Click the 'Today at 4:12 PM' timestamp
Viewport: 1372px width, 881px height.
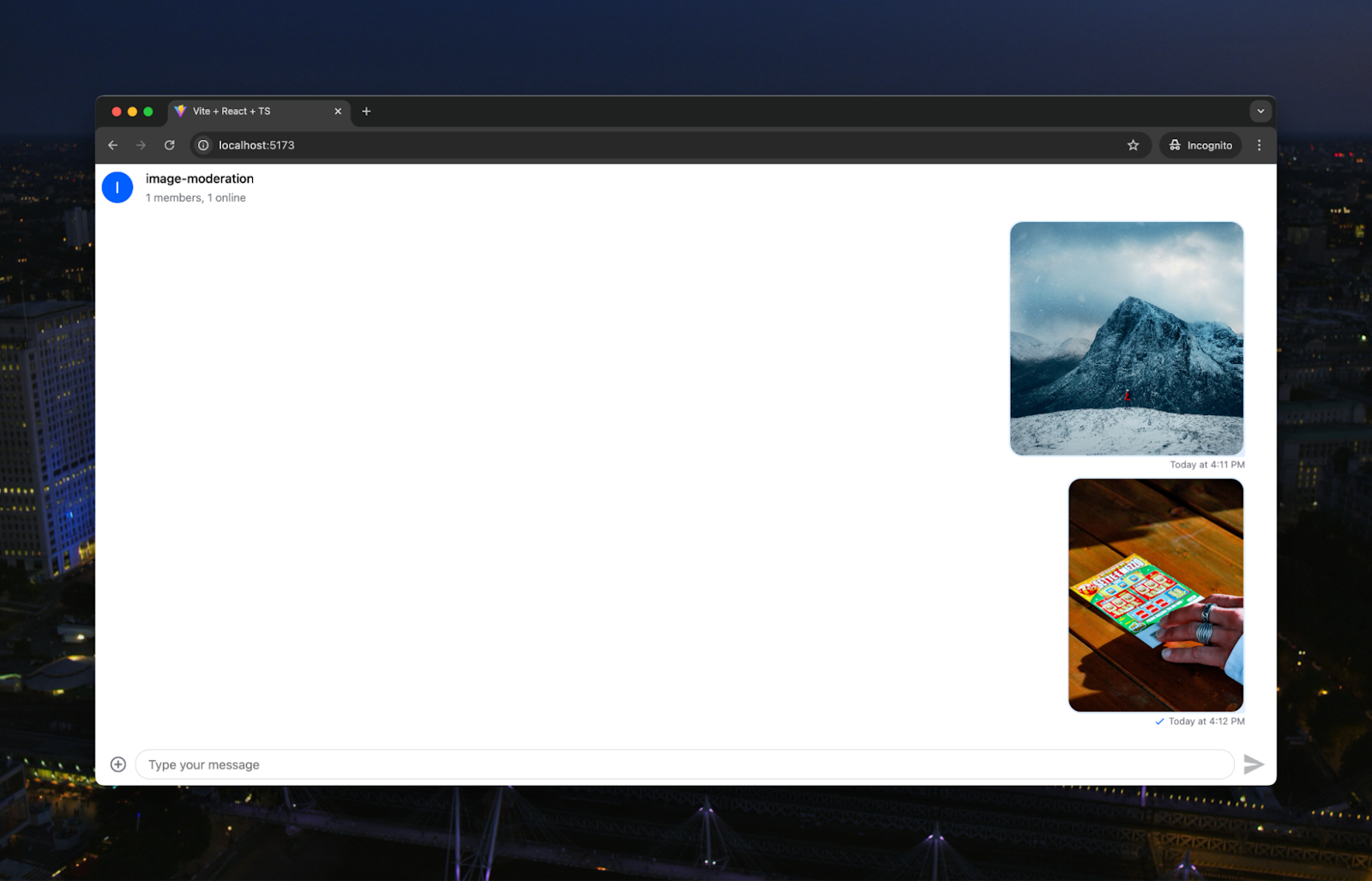1204,721
